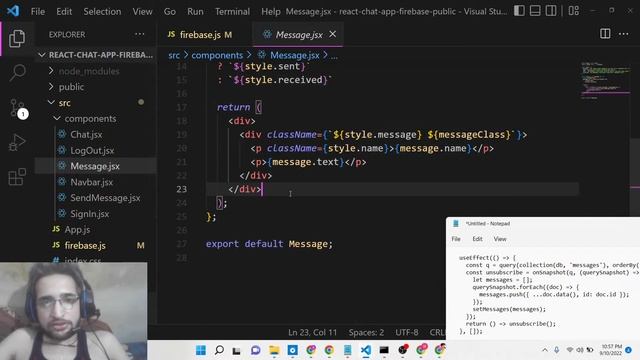Click the Spaces: 2 indentation status
640x360 pixels.
(366, 333)
